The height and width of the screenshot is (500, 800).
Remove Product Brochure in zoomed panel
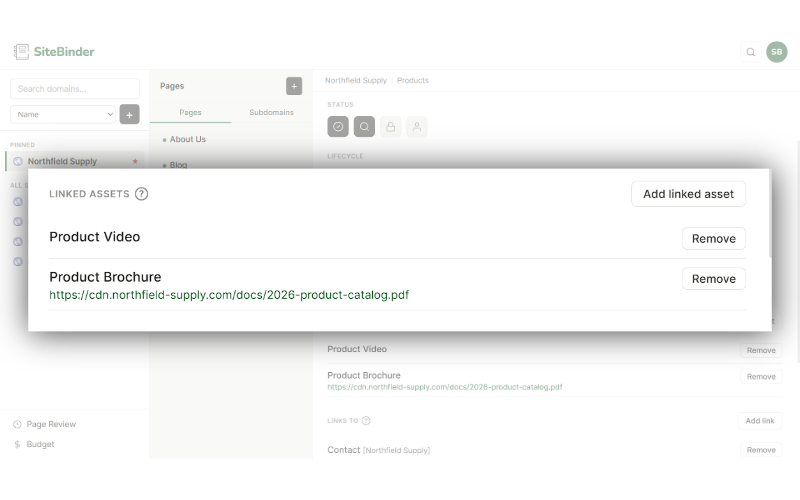point(713,279)
